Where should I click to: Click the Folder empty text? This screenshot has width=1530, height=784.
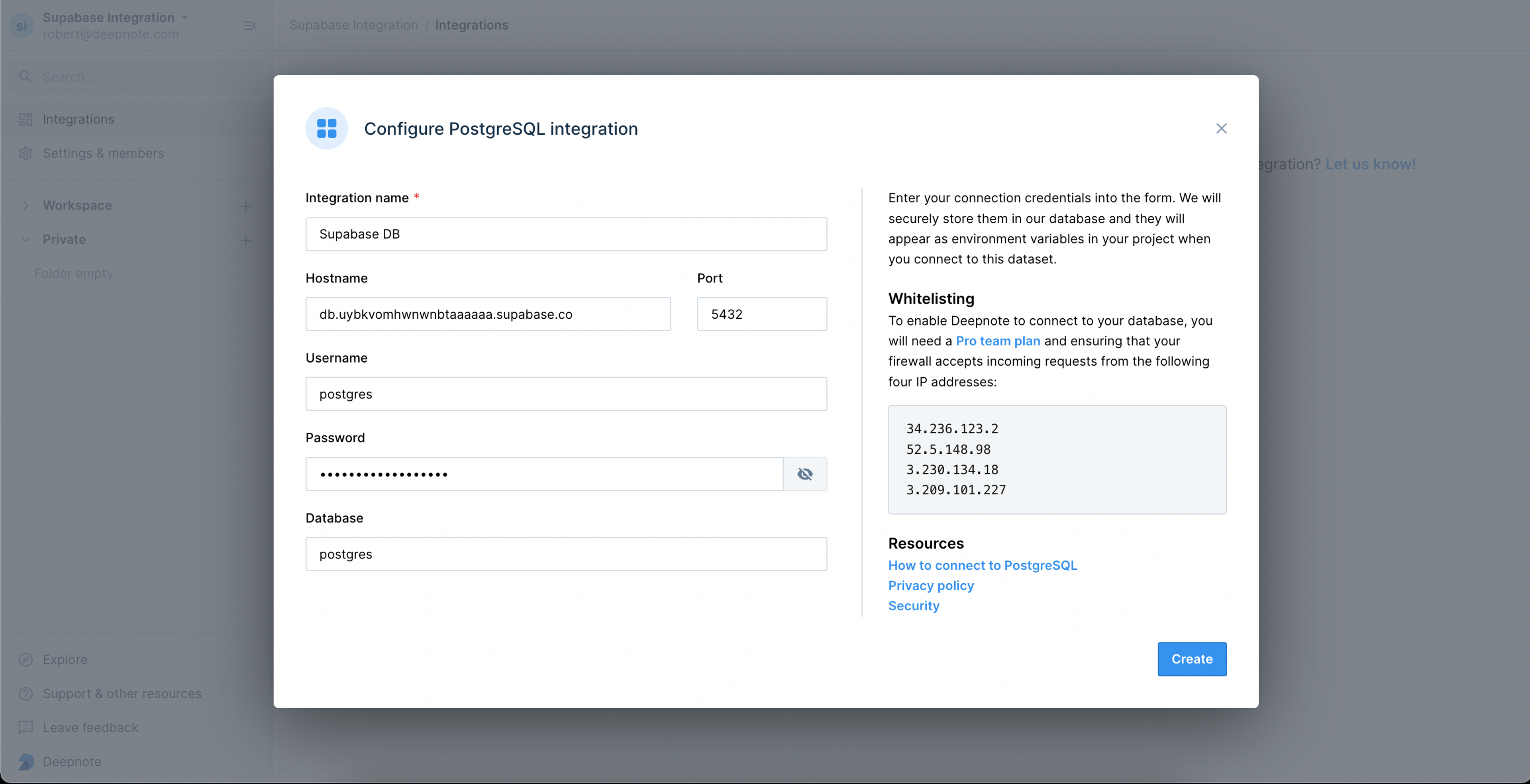point(74,273)
